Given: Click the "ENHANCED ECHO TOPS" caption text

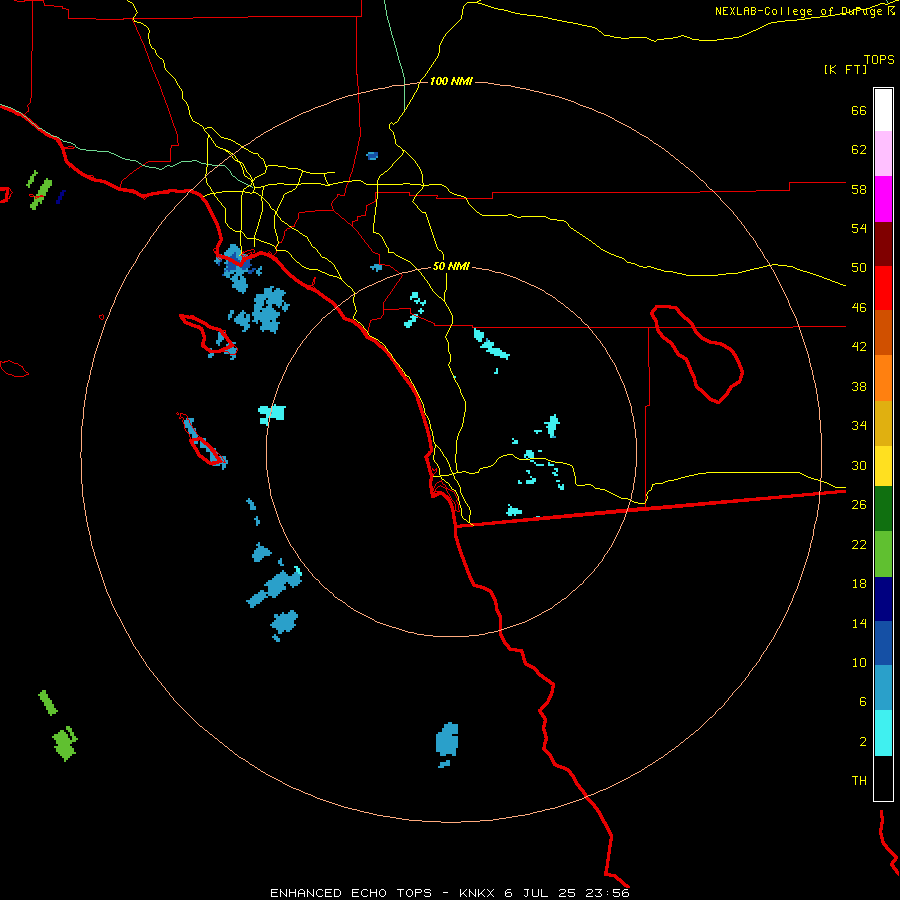Looking at the screenshot, I should tap(351, 893).
